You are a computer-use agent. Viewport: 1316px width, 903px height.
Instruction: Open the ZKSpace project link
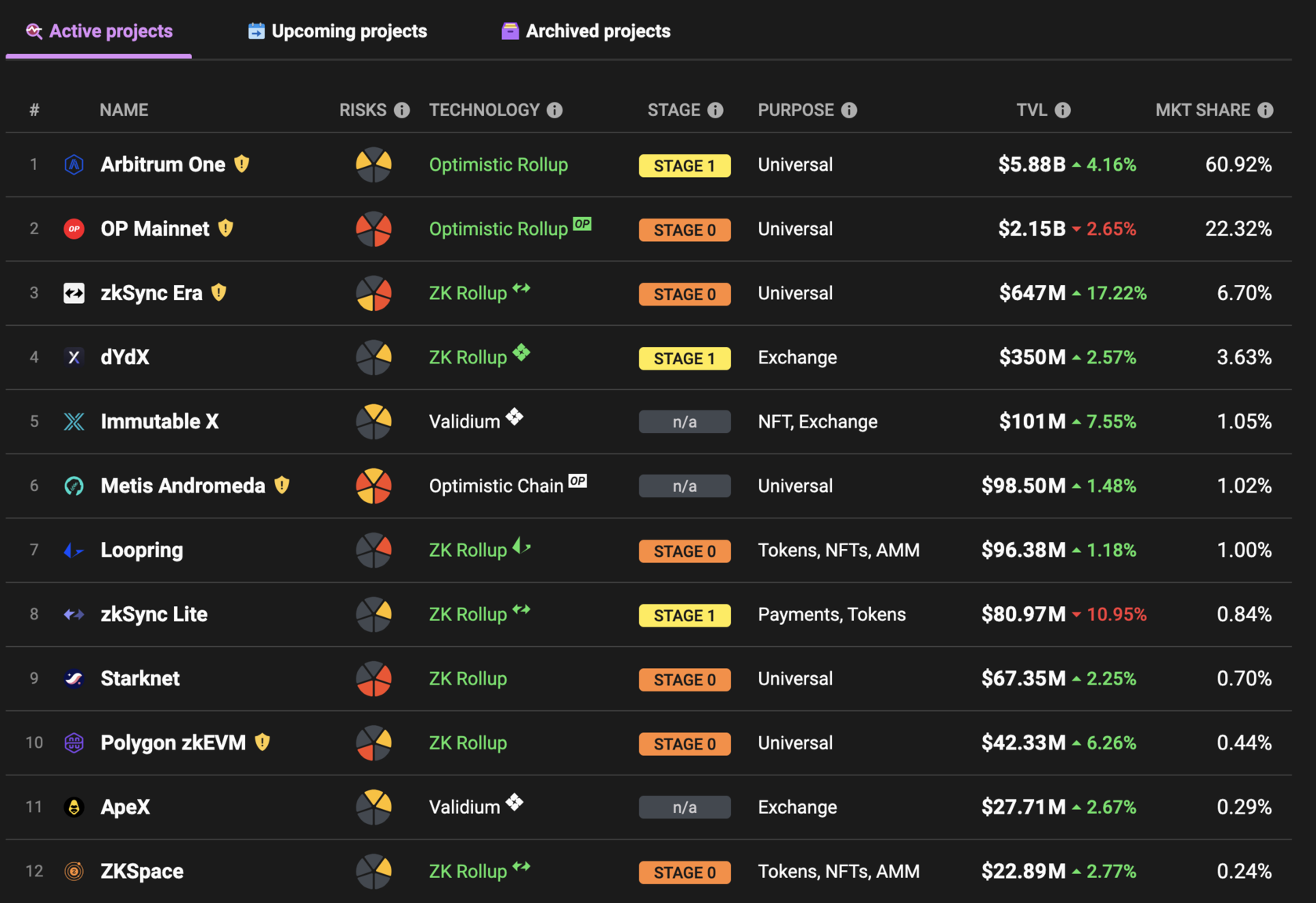pos(142,871)
